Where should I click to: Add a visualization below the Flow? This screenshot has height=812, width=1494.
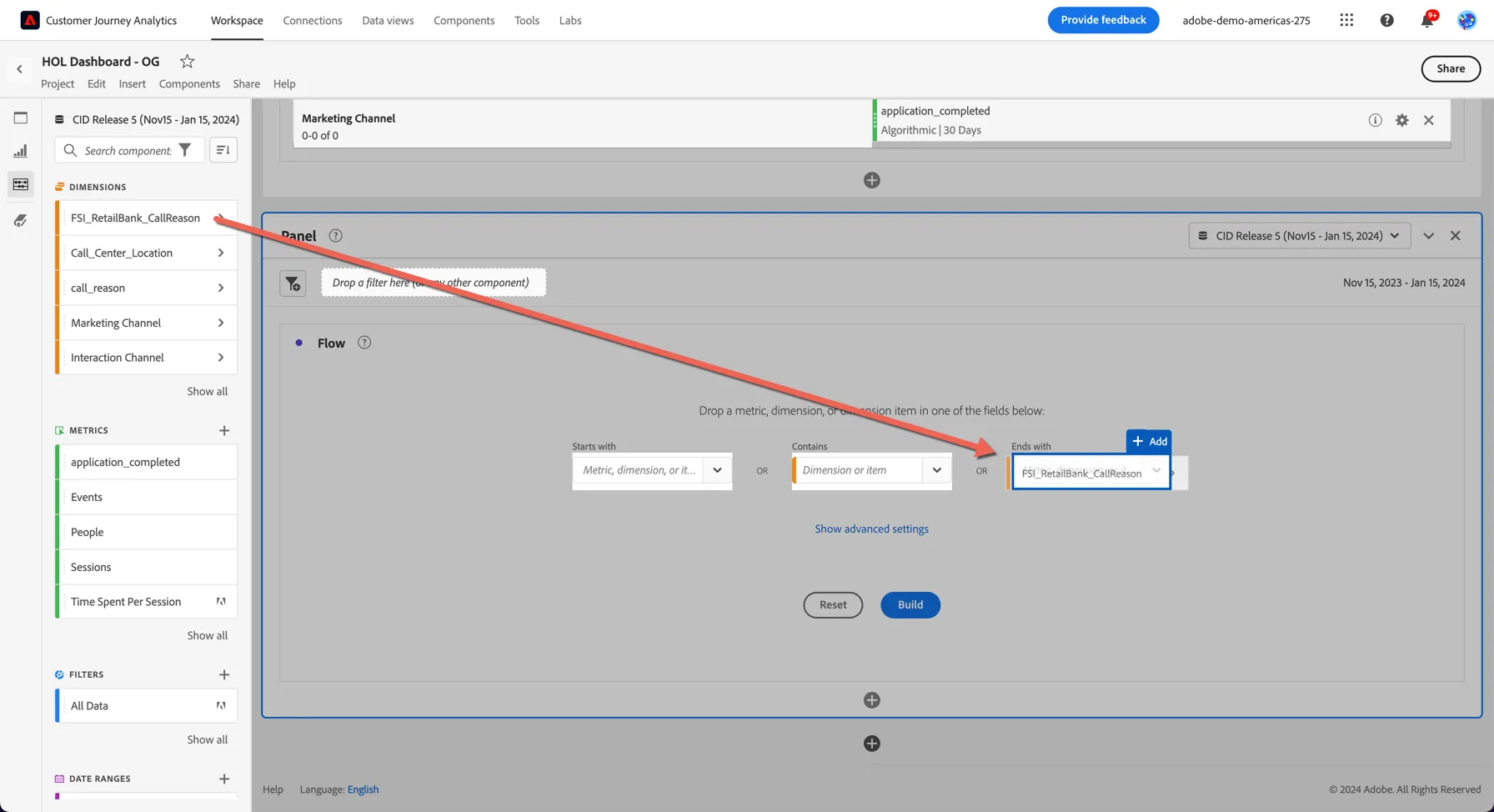pos(872,700)
